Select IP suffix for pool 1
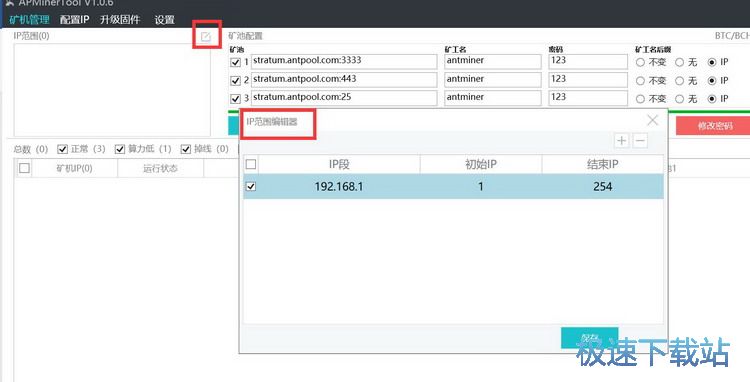750x382 pixels. pyautogui.click(x=712, y=62)
